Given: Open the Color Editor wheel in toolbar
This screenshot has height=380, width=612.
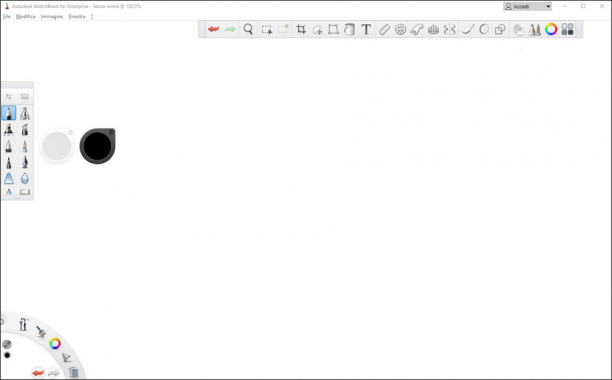Looking at the screenshot, I should [551, 29].
